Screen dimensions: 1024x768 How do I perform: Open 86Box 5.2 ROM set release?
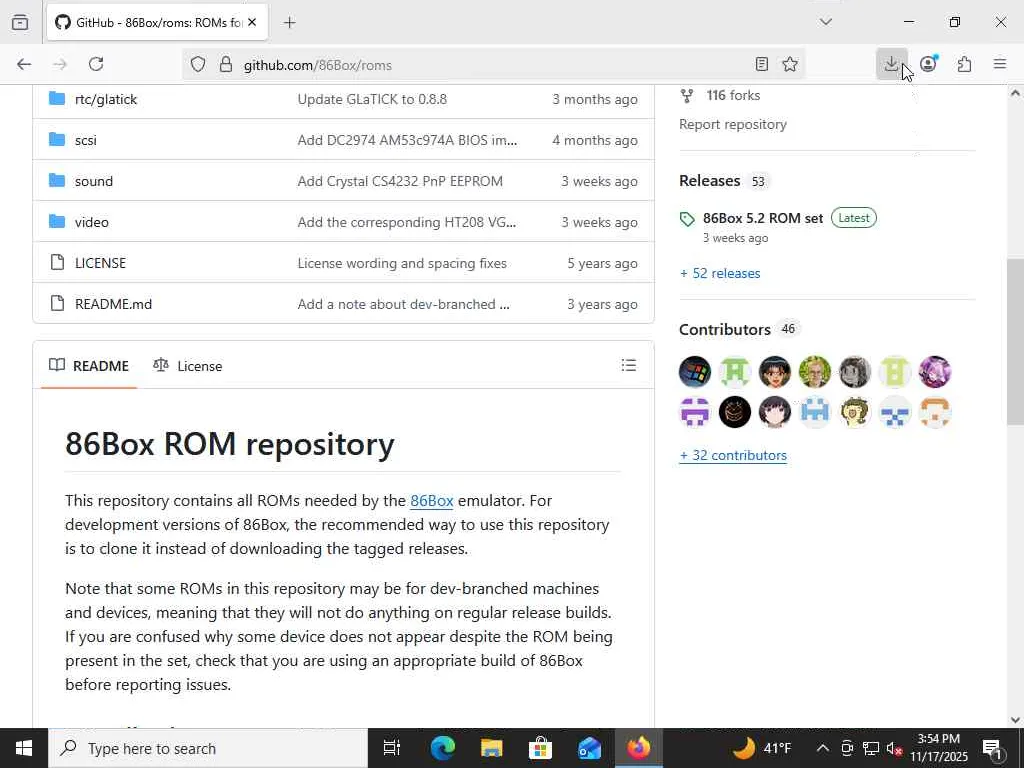tap(762, 218)
